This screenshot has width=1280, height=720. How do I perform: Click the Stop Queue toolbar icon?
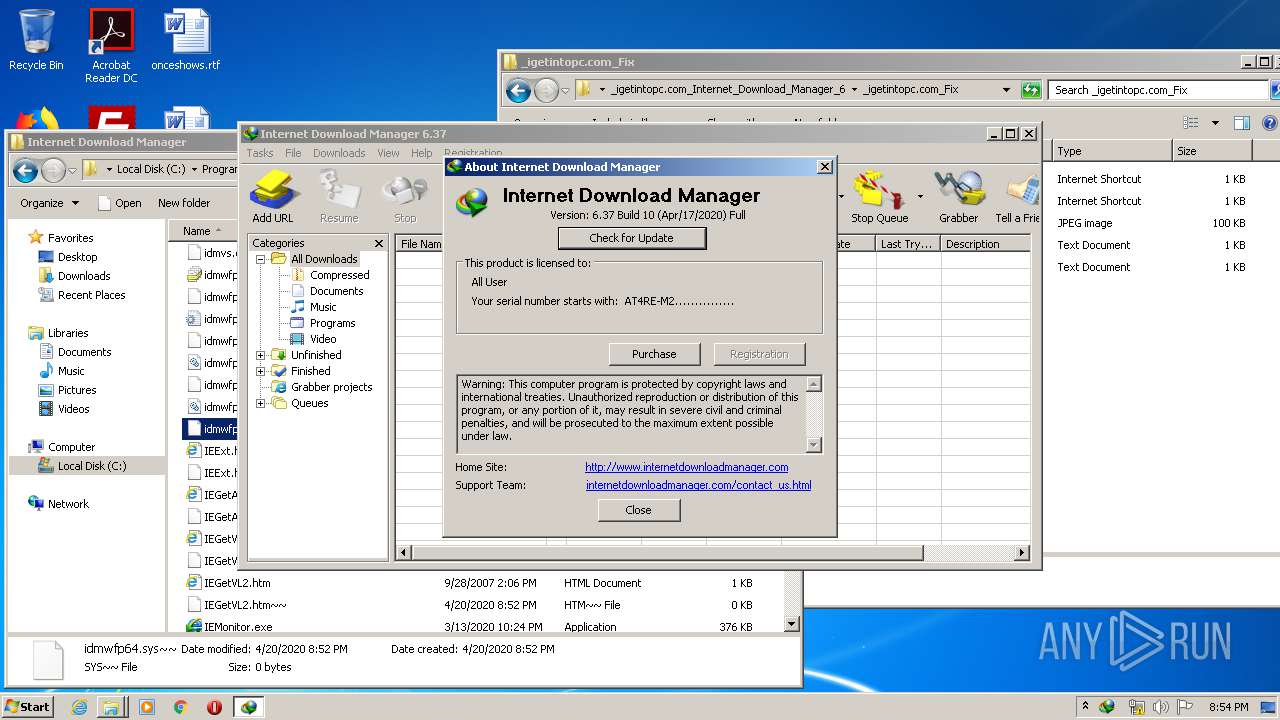879,196
